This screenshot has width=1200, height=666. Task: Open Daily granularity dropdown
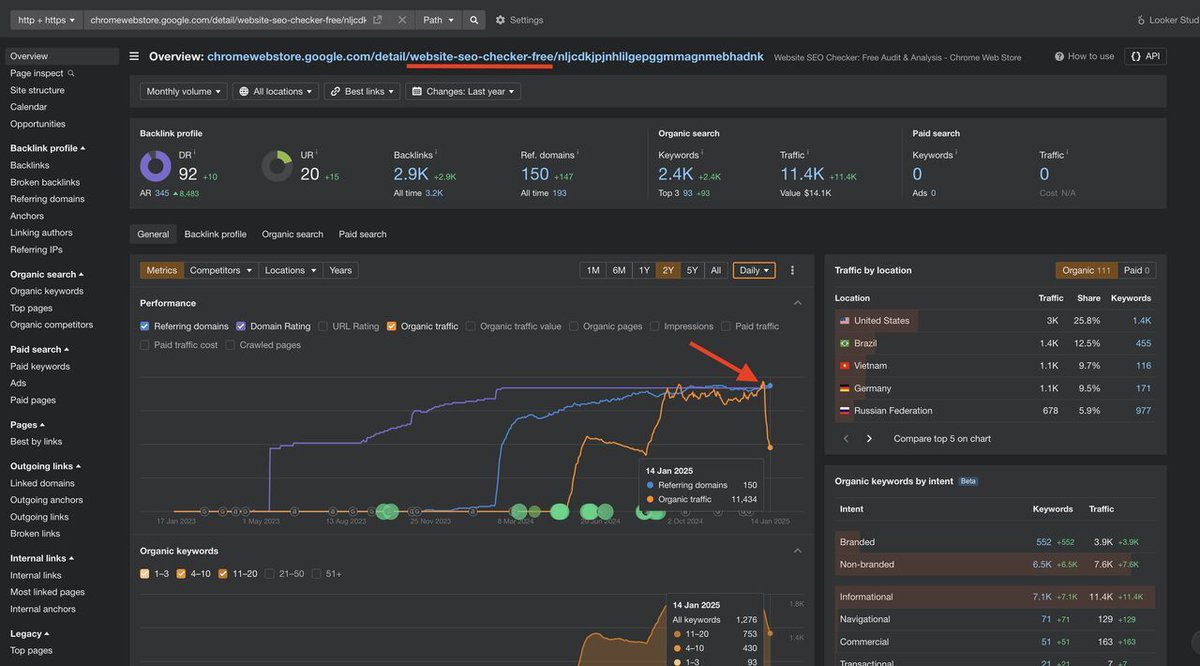754,270
